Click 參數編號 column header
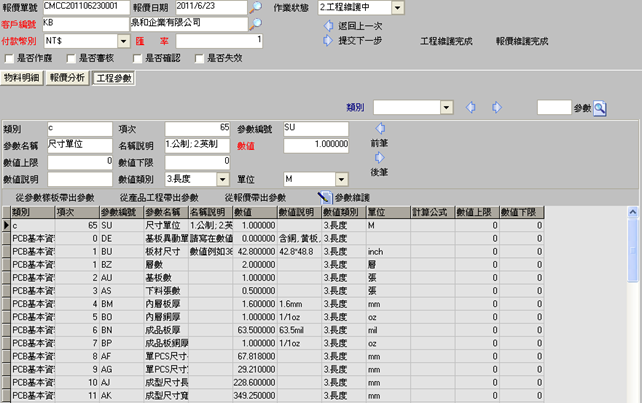This screenshot has width=643, height=404. click(x=121, y=212)
